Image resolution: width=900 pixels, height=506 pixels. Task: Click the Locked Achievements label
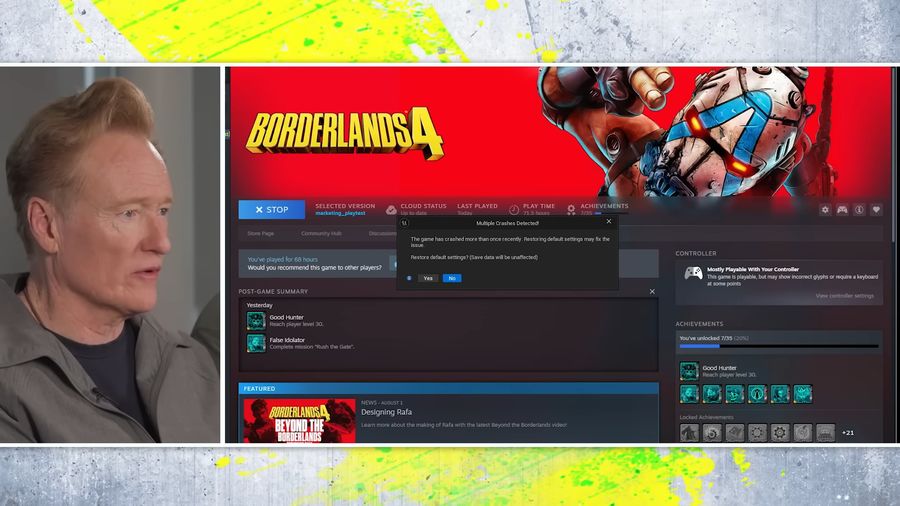click(706, 417)
